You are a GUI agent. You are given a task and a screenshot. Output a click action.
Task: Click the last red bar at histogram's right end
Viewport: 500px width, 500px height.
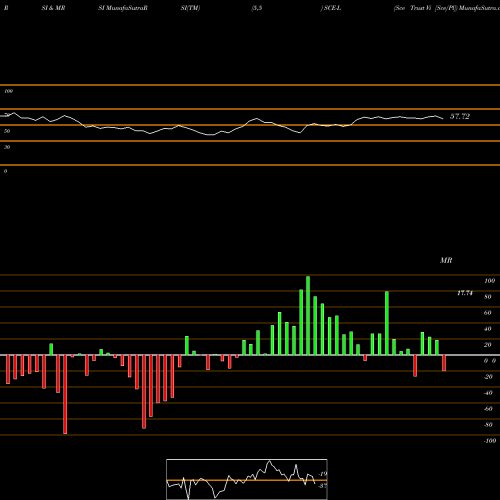coord(444,363)
